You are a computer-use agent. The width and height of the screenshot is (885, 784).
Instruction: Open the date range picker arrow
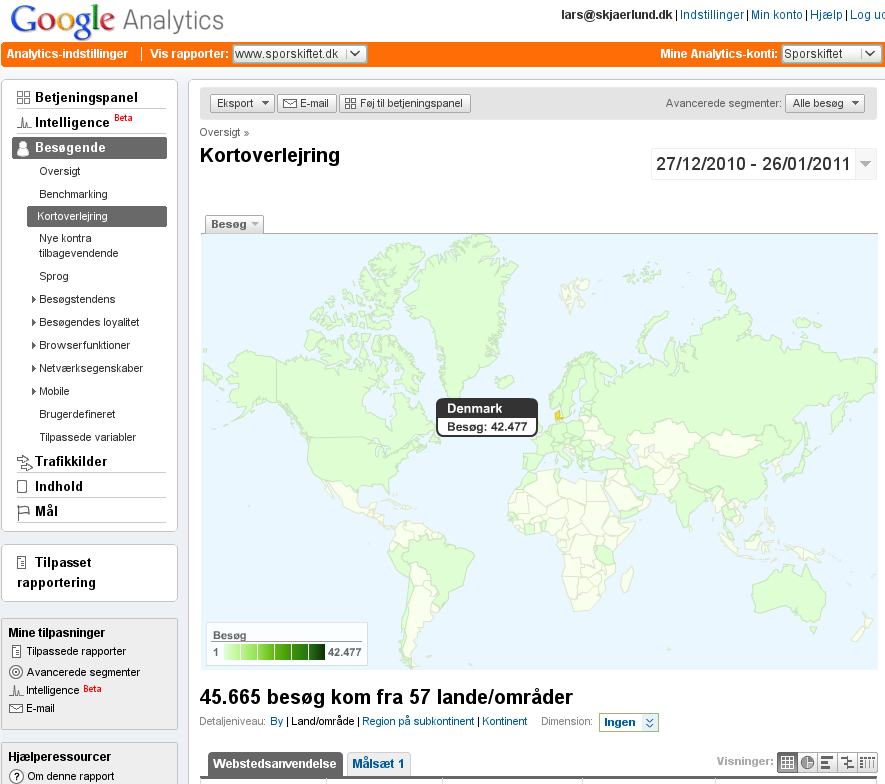click(866, 164)
